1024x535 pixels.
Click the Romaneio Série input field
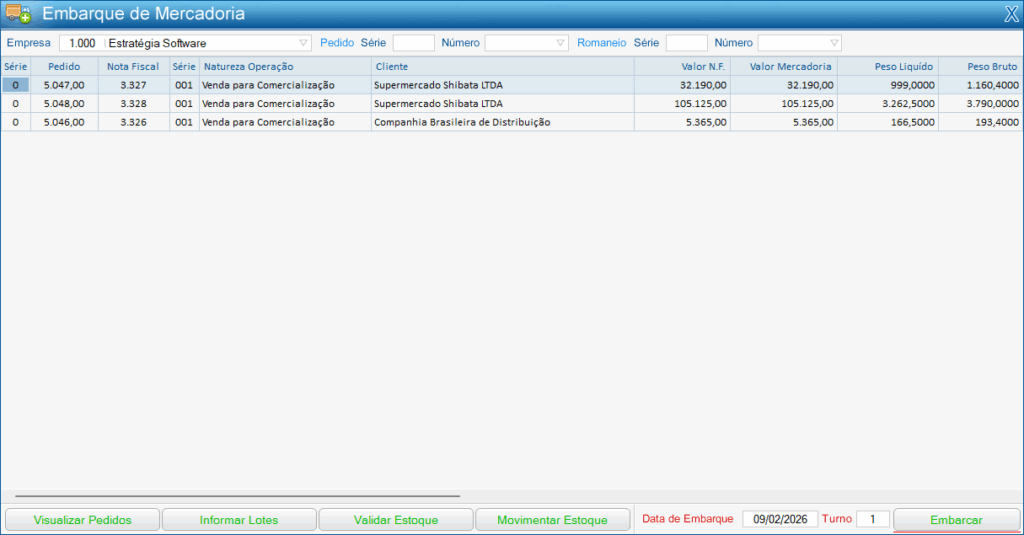686,43
